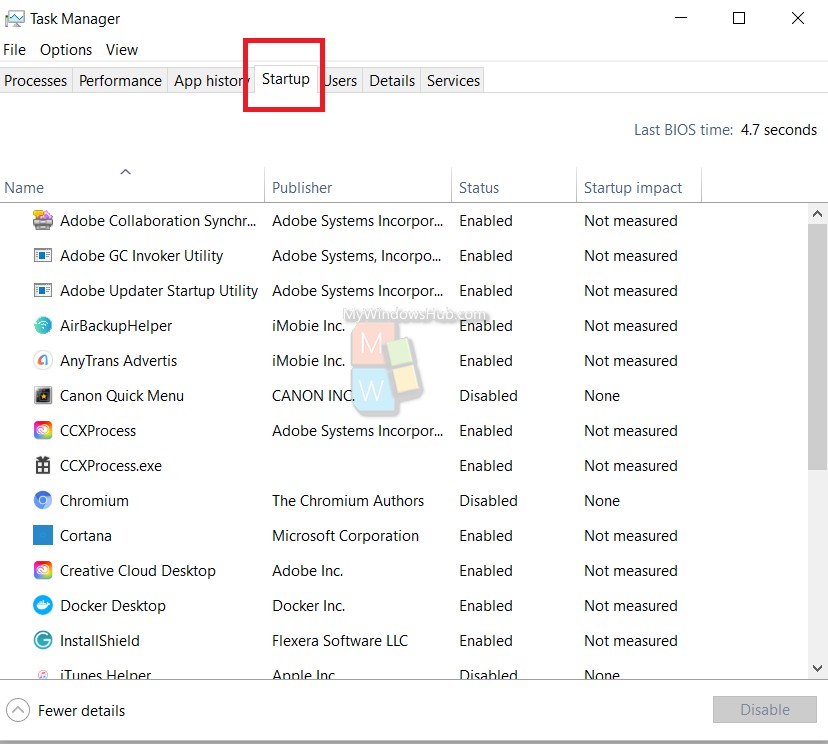Click publisher Adobe Inc.
This screenshot has width=828, height=744.
tap(307, 570)
